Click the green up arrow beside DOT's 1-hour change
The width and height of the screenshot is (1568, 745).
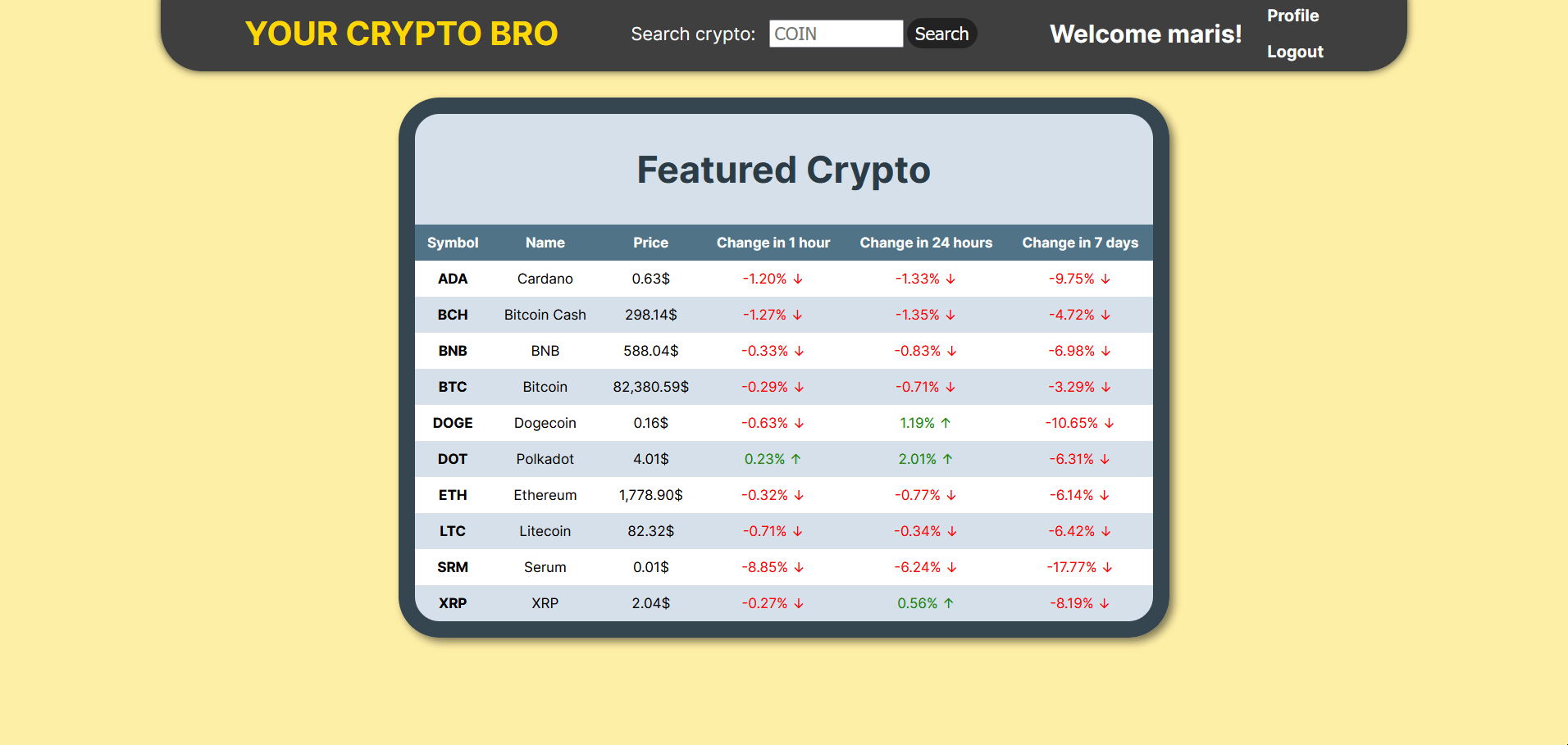point(795,459)
